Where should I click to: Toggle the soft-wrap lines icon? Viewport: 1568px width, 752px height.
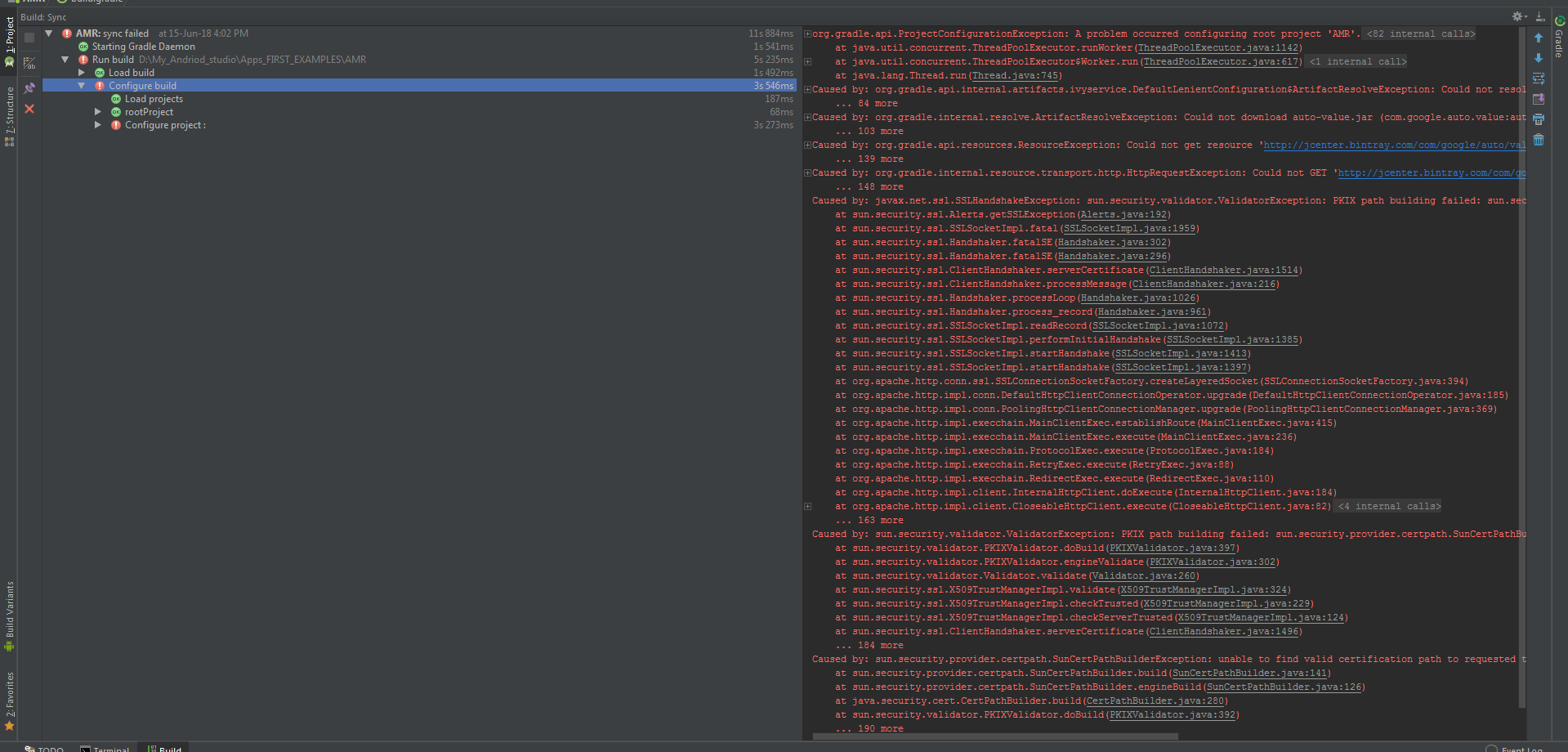[1539, 78]
